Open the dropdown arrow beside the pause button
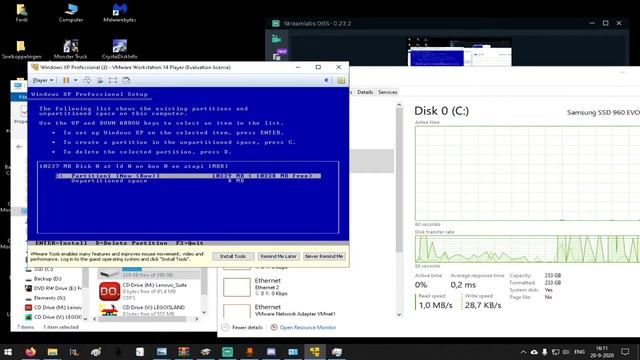The height and width of the screenshot is (360, 640). [x=76, y=80]
